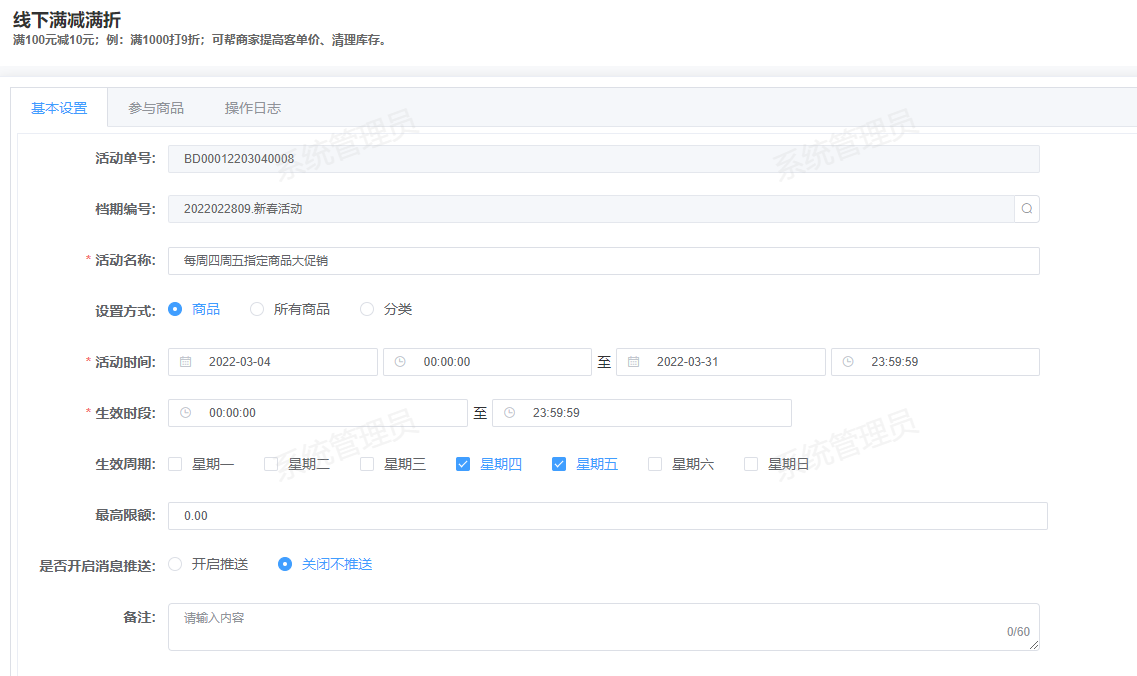The image size is (1137, 676).
Task: Focus the 最高限额 amount field
Action: pos(607,516)
